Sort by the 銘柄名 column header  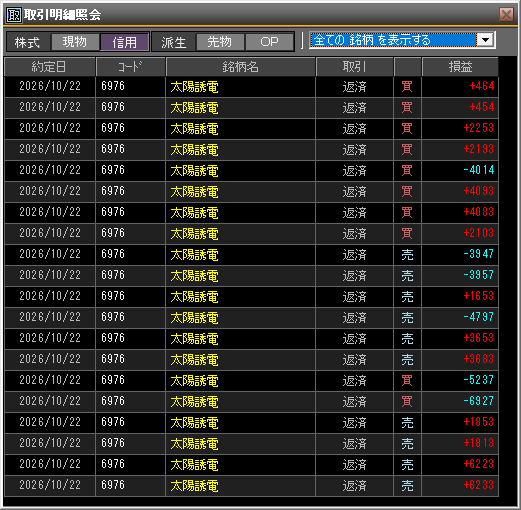tap(240, 67)
